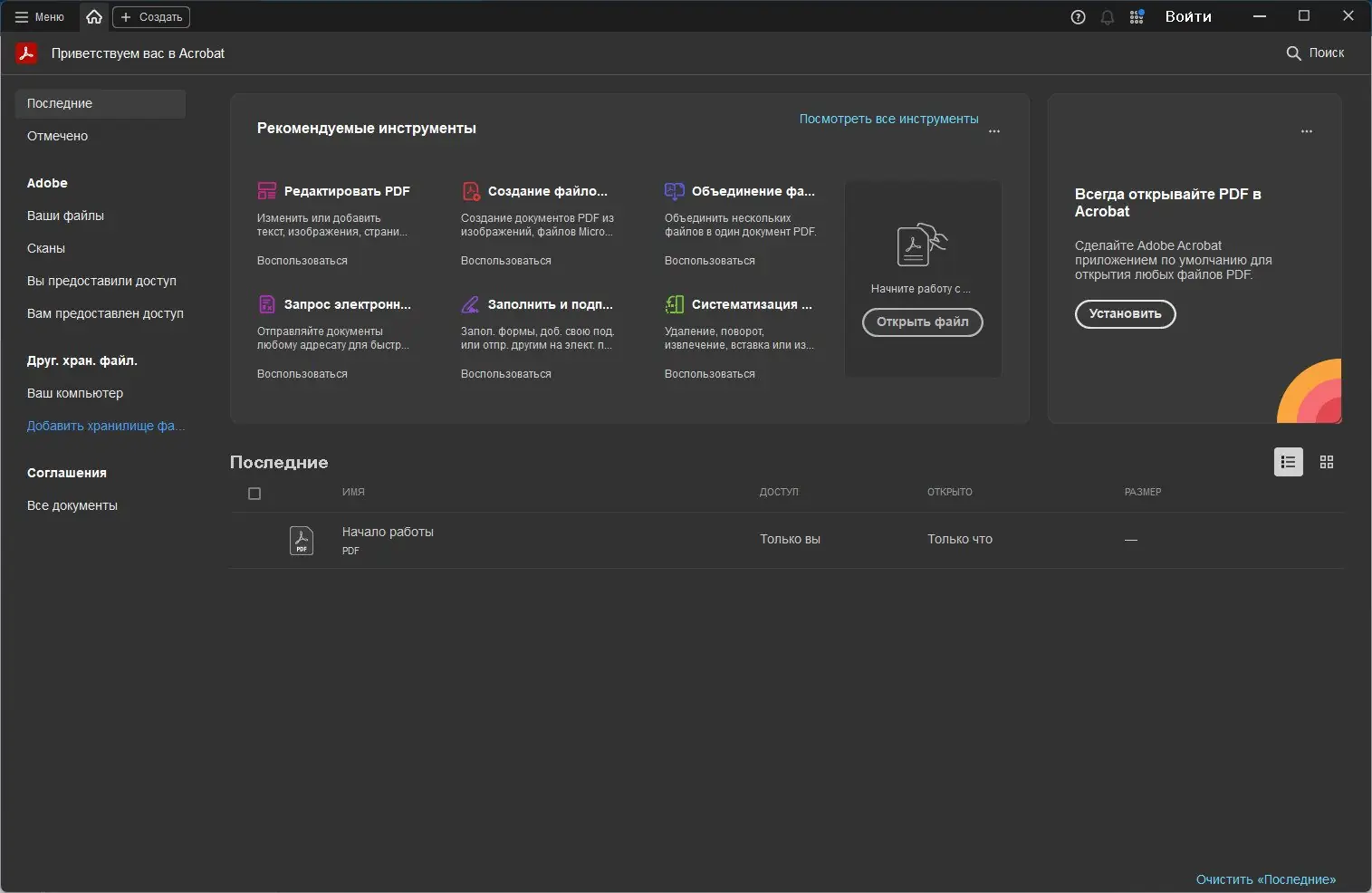The width and height of the screenshot is (1372, 893).
Task: Open the Меню hamburger menu
Action: (39, 17)
